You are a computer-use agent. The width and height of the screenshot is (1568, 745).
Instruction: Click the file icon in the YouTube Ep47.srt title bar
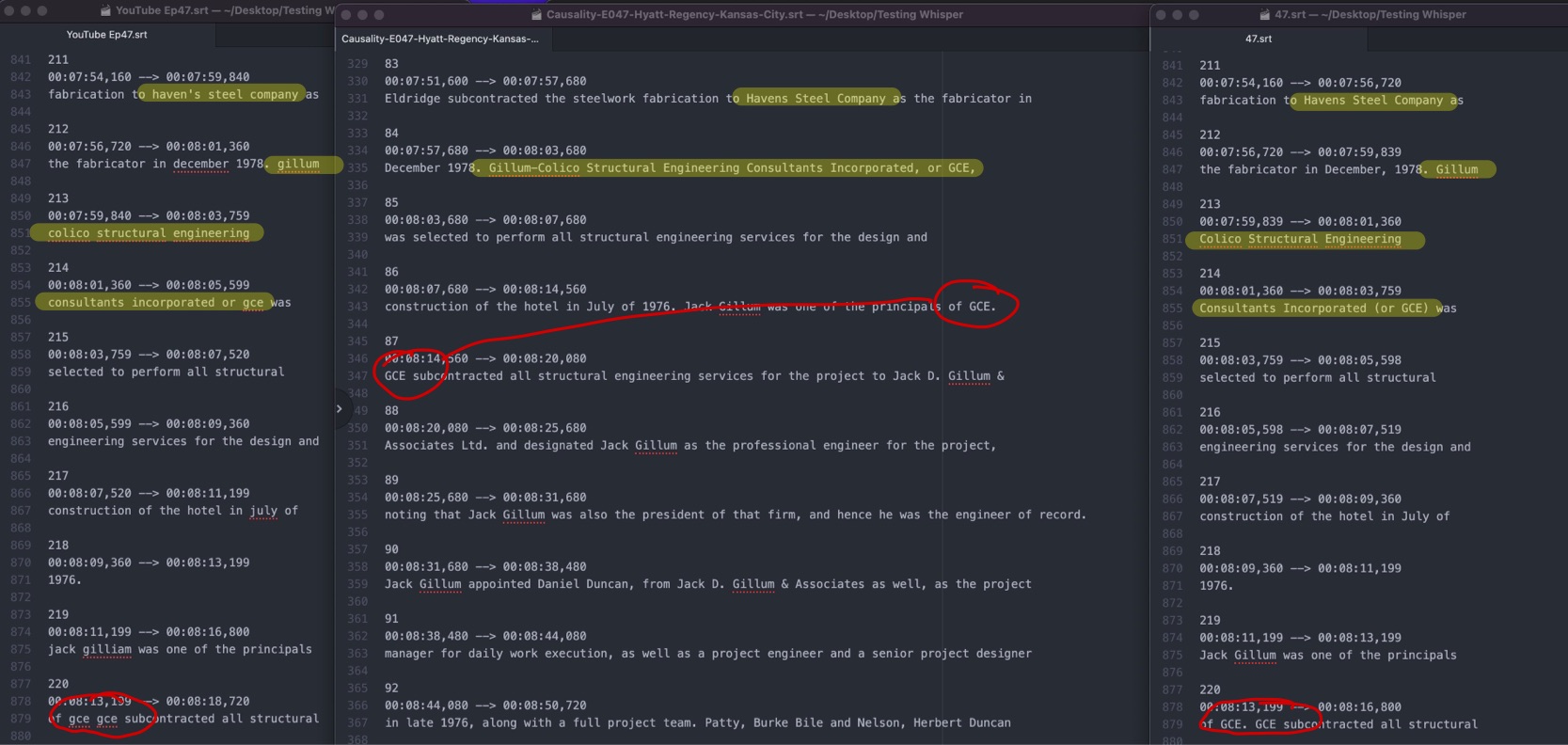[106, 11]
